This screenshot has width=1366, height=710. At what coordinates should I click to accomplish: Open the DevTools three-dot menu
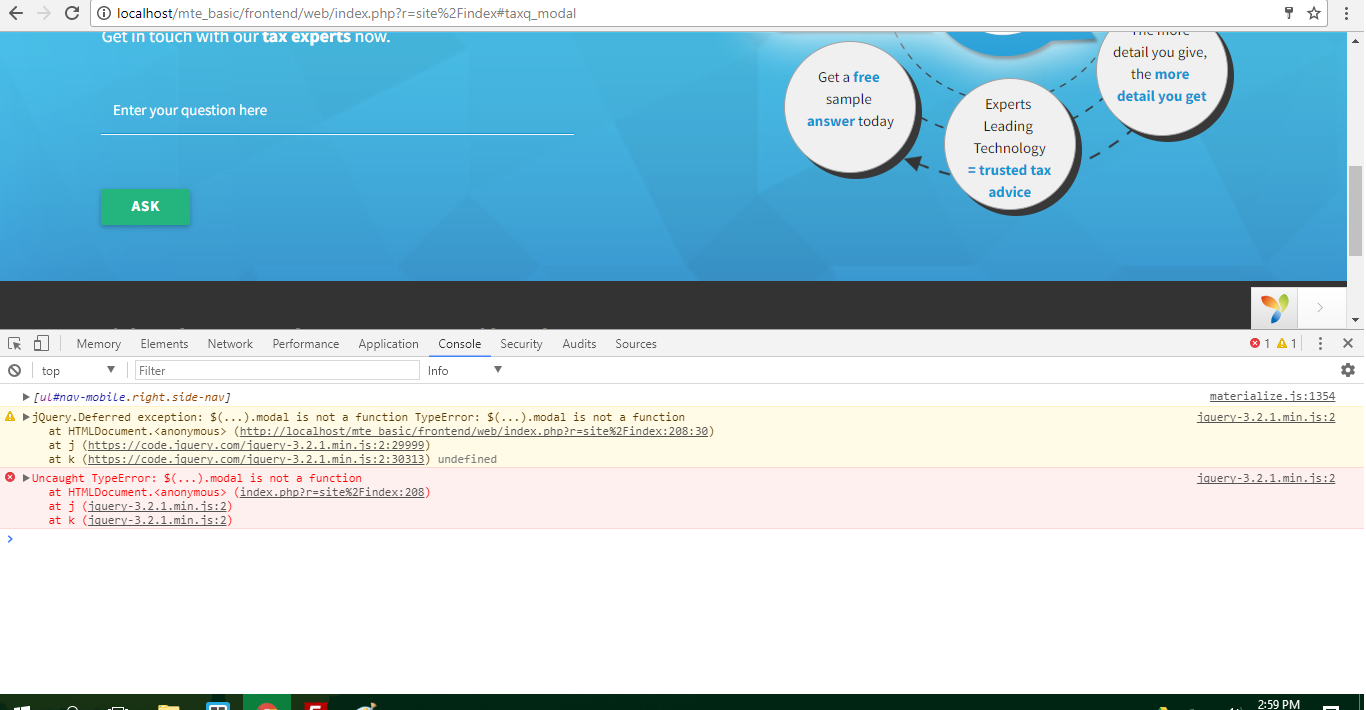[1320, 343]
